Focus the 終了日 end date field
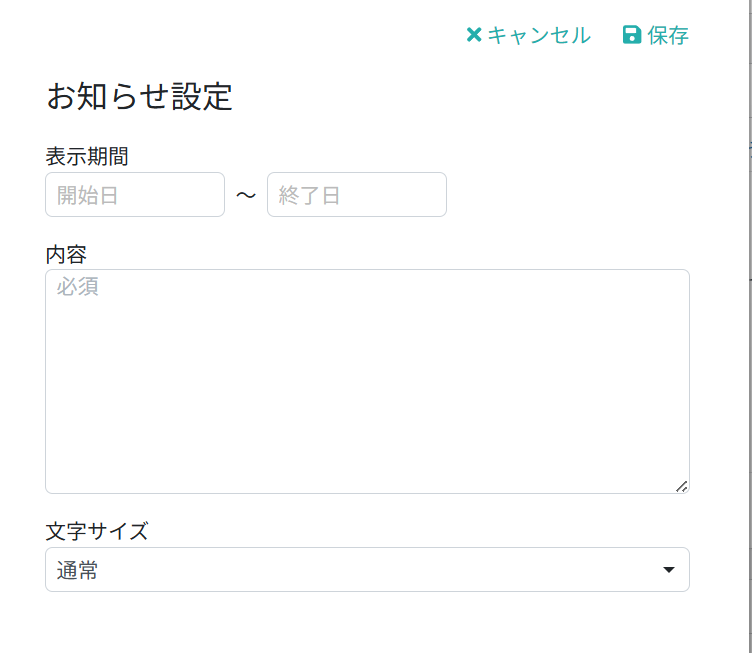Image resolution: width=752 pixels, height=653 pixels. point(357,195)
